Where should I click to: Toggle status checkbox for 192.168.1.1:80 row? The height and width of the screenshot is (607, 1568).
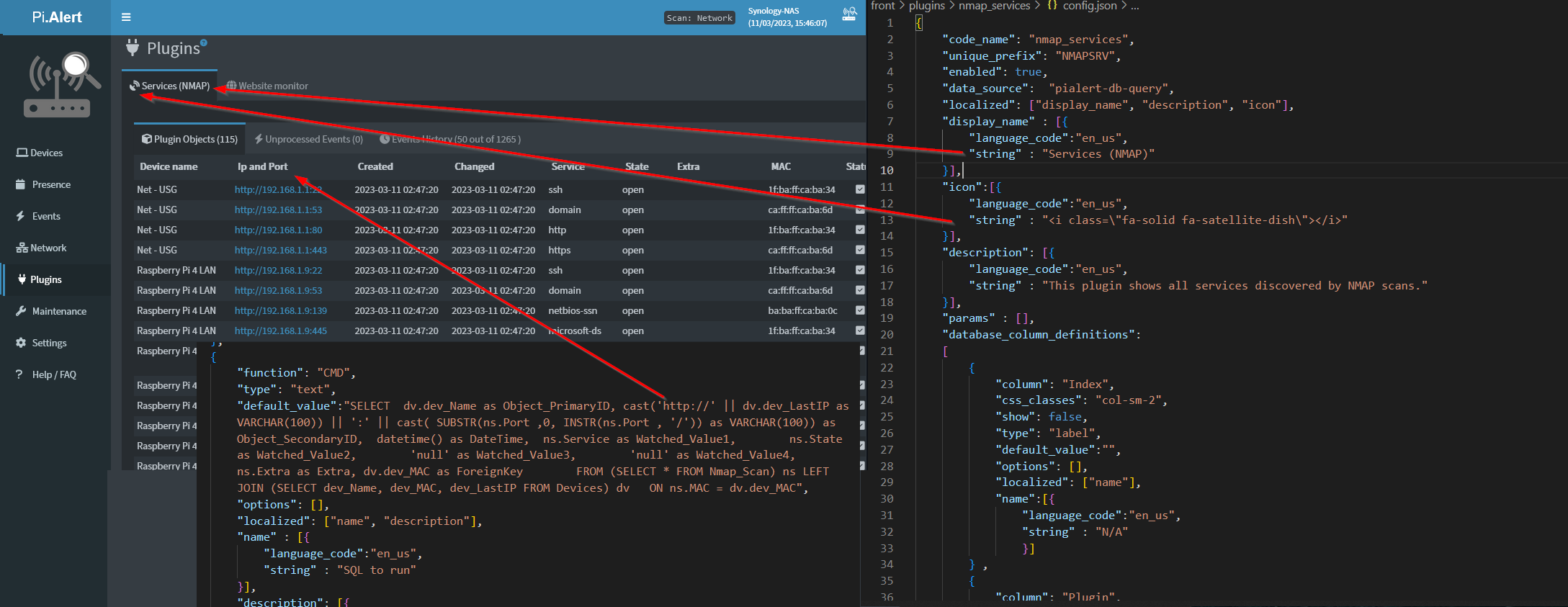[x=859, y=230]
